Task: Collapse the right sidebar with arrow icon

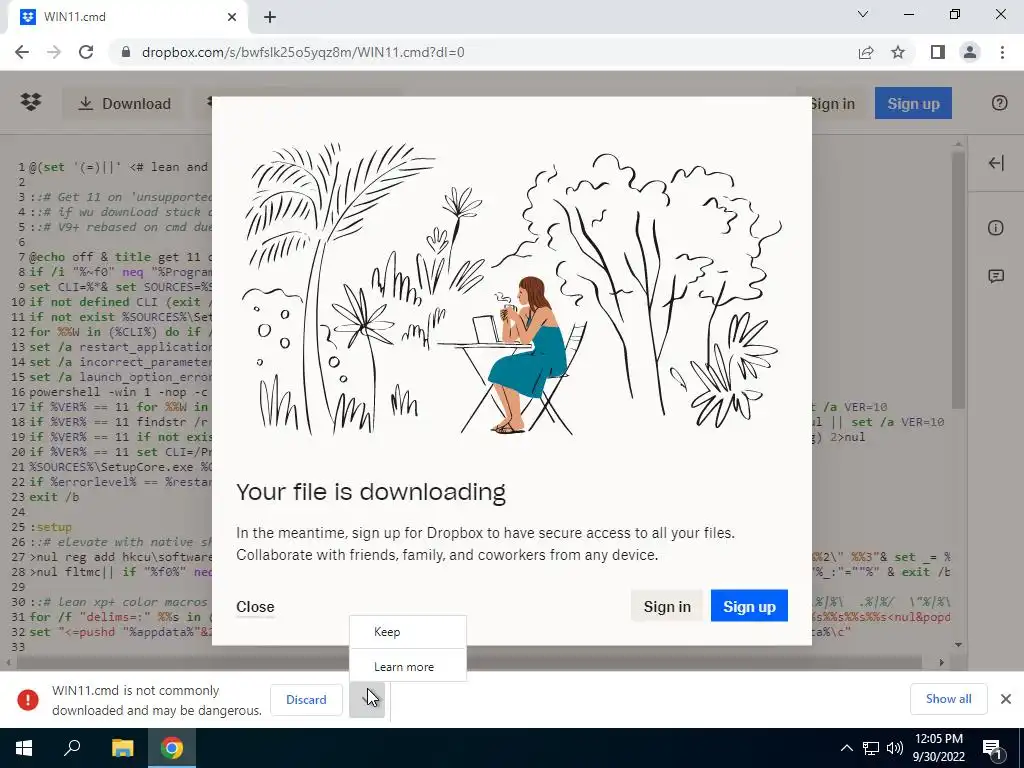Action: 996,163
